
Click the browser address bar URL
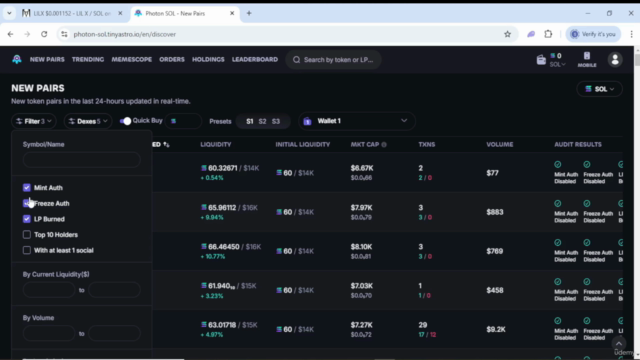(124, 34)
